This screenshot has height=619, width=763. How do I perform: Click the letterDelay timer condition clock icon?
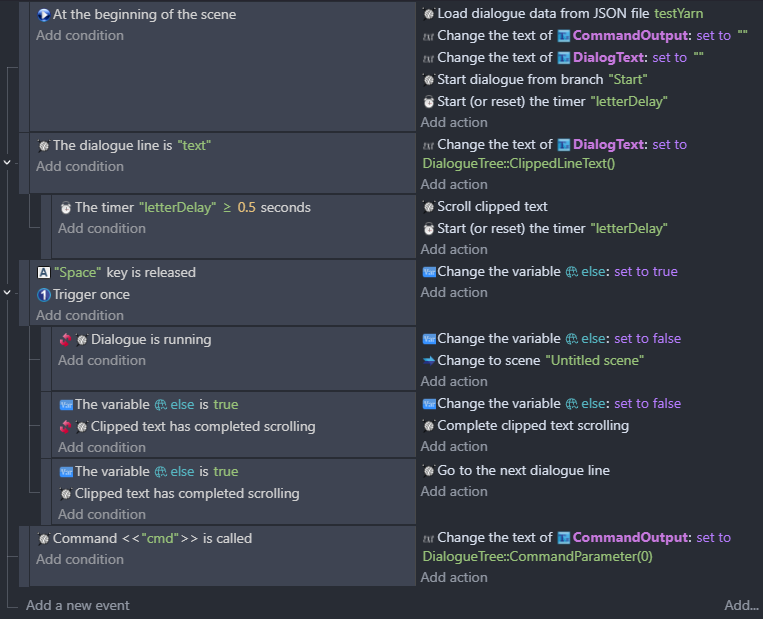(66, 208)
